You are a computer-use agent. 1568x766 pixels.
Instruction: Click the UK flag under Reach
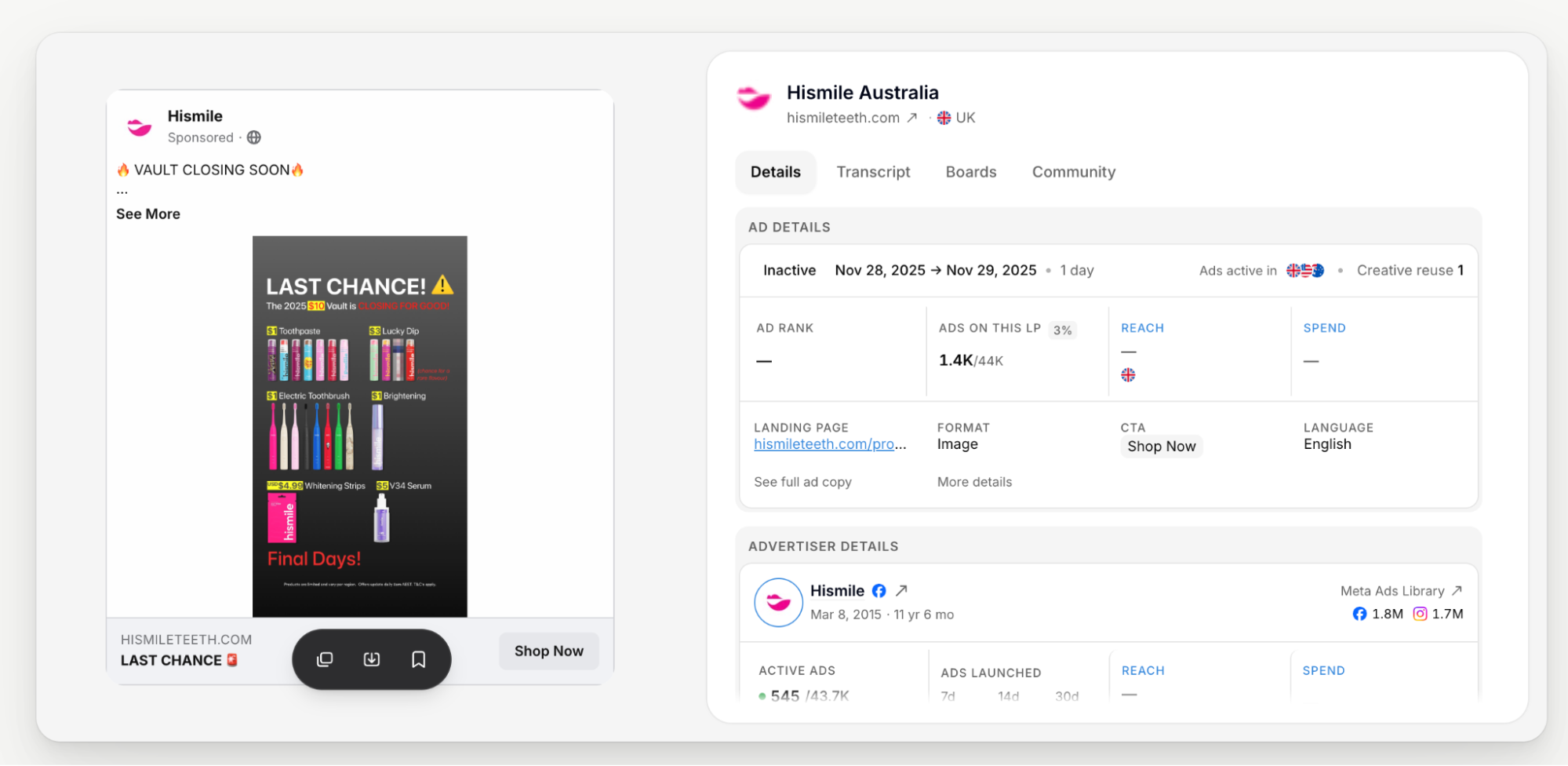pyautogui.click(x=1128, y=375)
